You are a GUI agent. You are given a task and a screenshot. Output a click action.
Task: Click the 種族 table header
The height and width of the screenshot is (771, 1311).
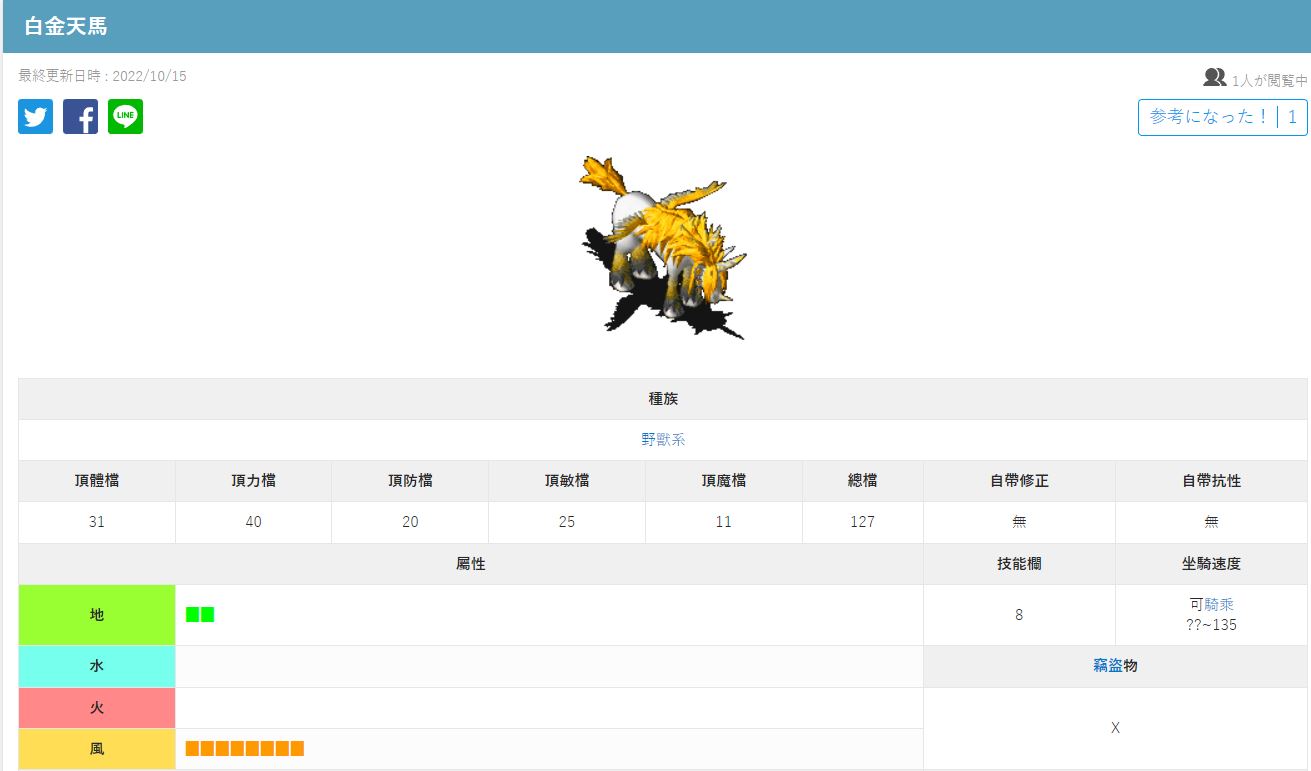point(663,398)
